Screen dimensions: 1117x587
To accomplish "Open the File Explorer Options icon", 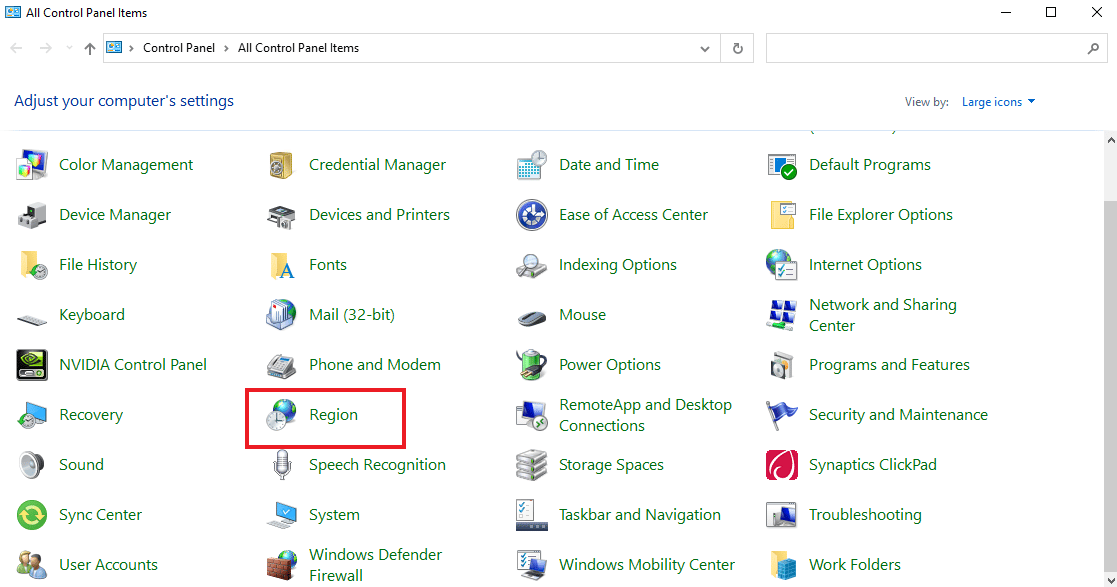I will [781, 215].
